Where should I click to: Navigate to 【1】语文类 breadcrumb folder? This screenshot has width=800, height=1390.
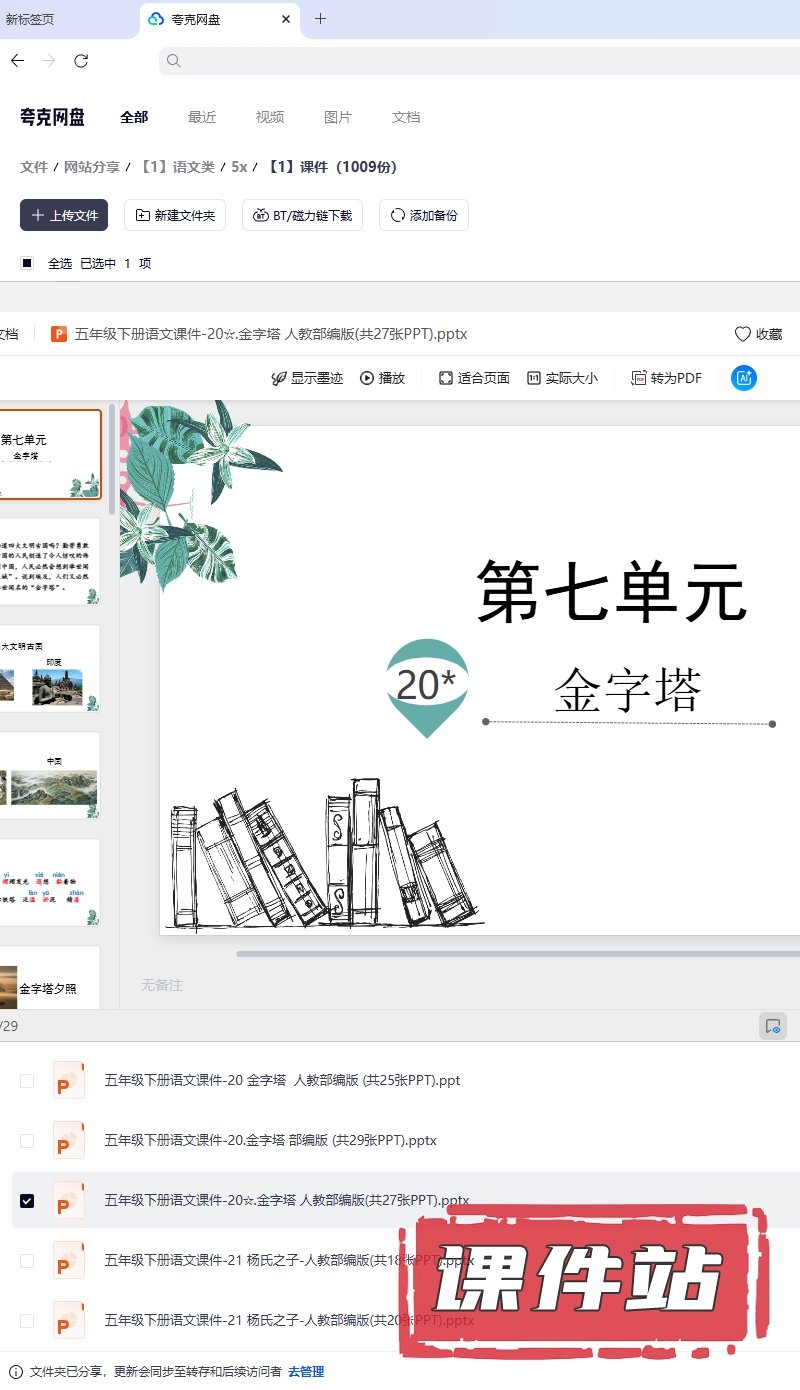[x=178, y=167]
